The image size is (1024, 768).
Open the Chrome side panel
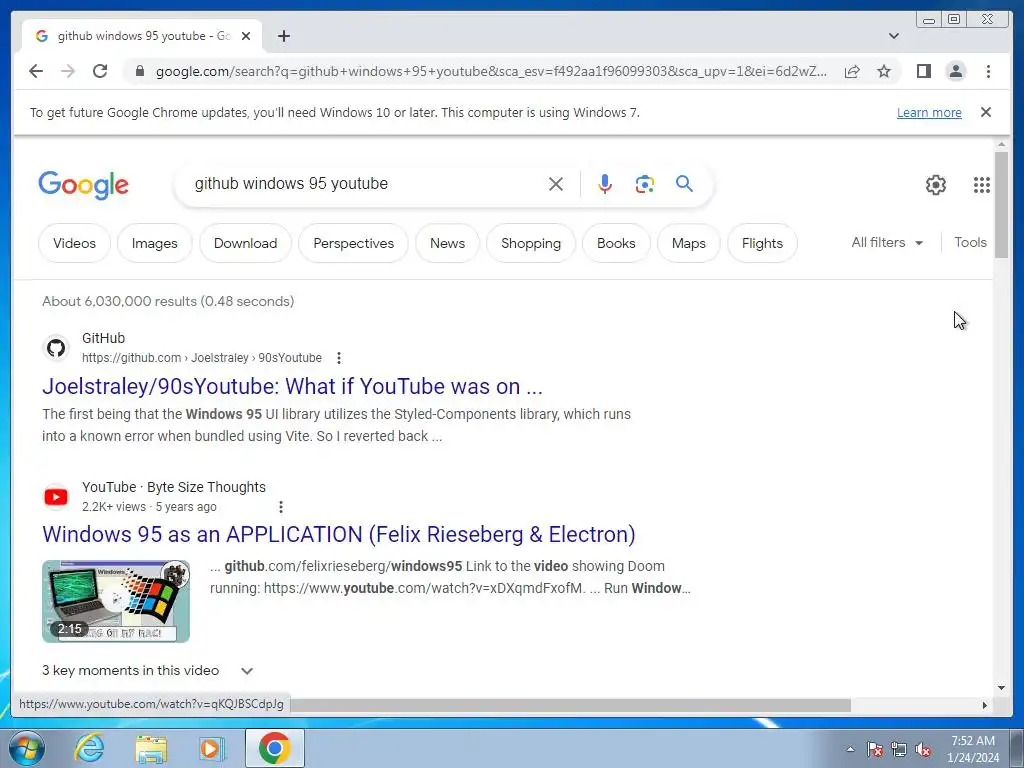pyautogui.click(x=923, y=71)
